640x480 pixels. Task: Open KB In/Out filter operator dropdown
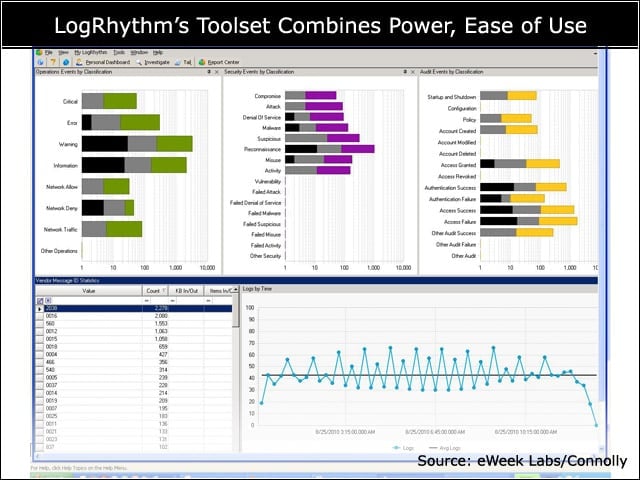point(173,301)
